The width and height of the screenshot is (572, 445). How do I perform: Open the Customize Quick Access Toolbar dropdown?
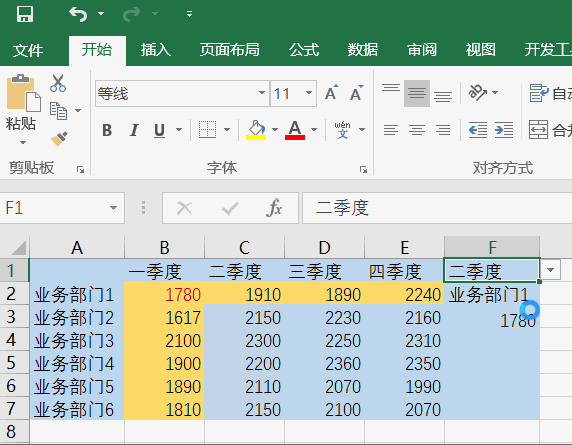coord(189,14)
